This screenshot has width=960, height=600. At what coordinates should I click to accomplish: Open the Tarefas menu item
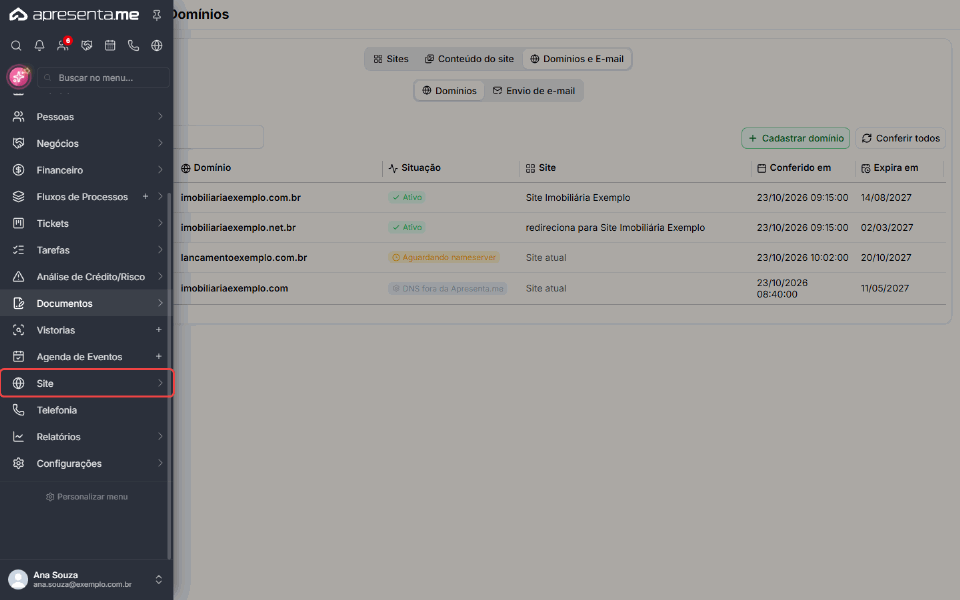tap(86, 250)
